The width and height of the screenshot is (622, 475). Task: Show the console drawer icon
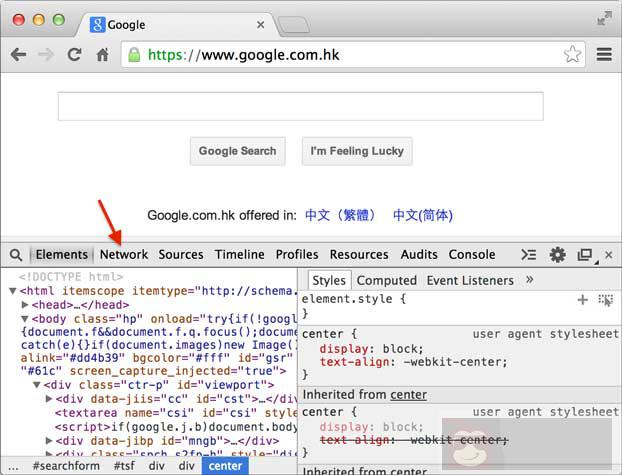(x=528, y=254)
